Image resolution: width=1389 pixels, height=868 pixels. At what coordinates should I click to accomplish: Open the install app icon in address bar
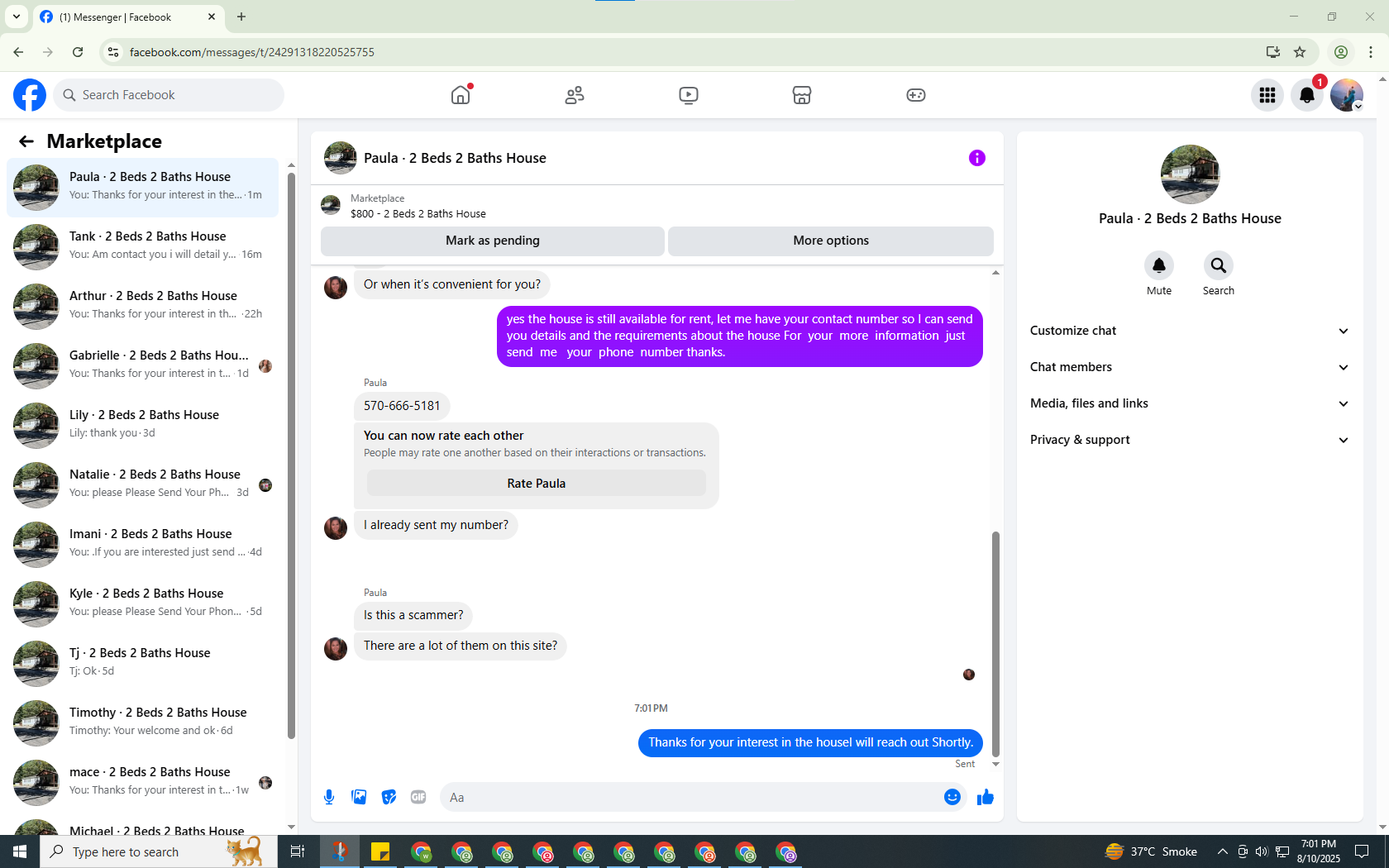point(1273,52)
